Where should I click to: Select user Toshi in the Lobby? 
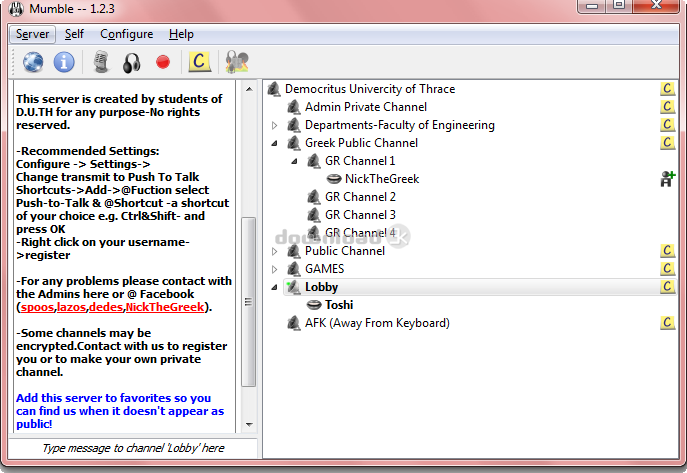(x=339, y=305)
